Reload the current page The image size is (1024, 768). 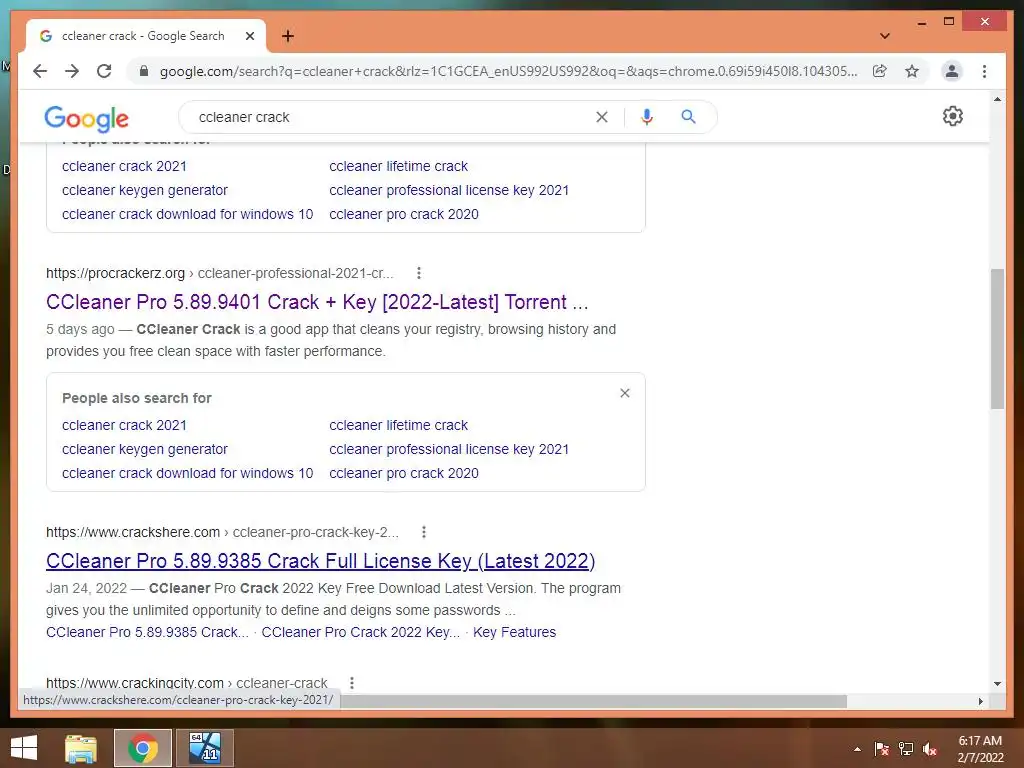coord(104,71)
